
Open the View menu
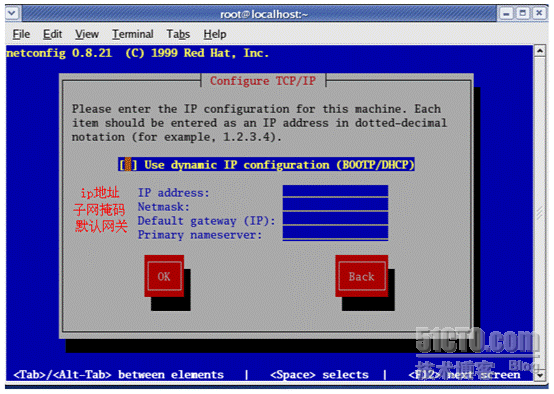(x=87, y=34)
